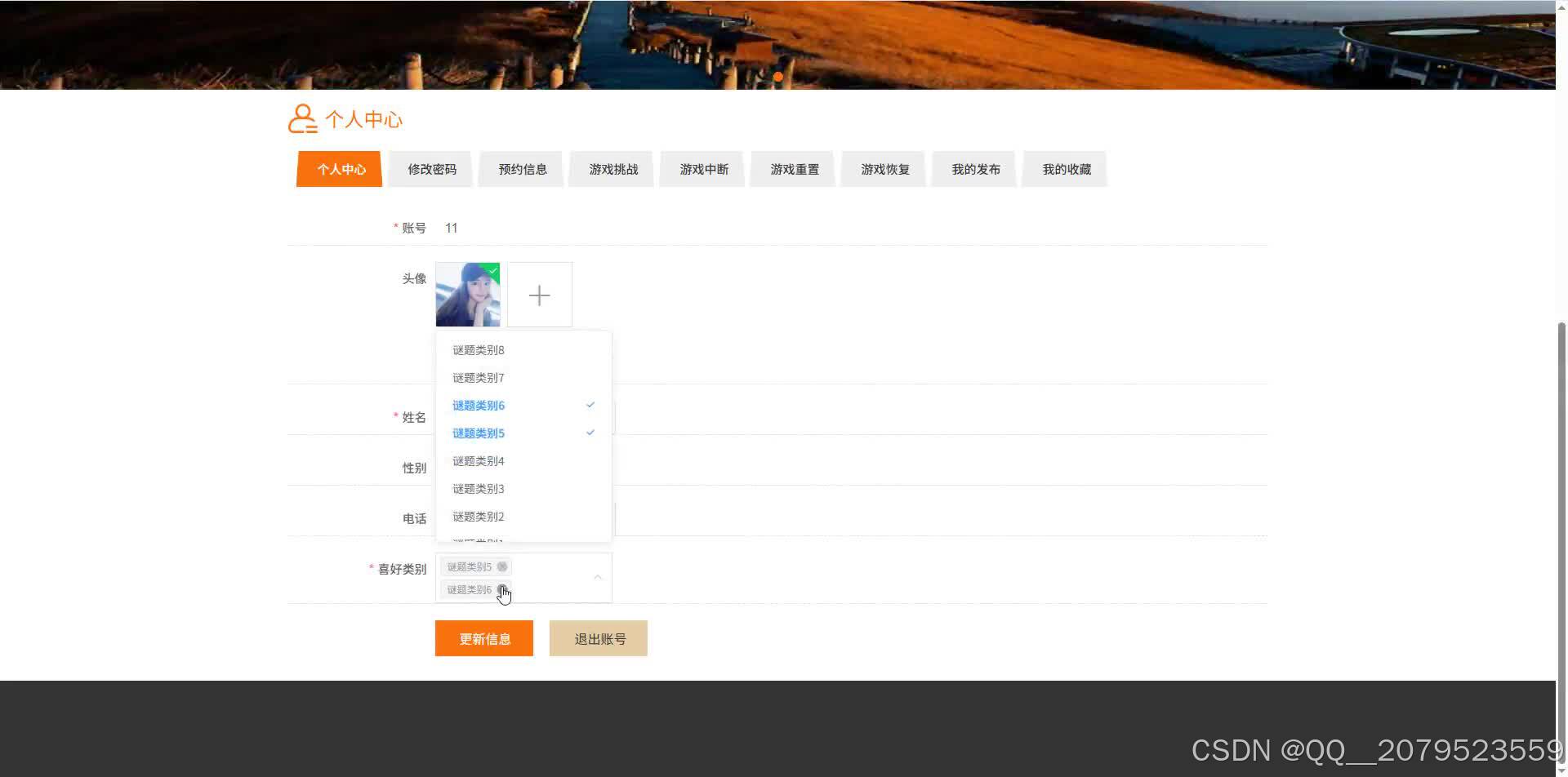Open the 游戏中断 tab
This screenshot has width=1568, height=777.
click(x=704, y=169)
